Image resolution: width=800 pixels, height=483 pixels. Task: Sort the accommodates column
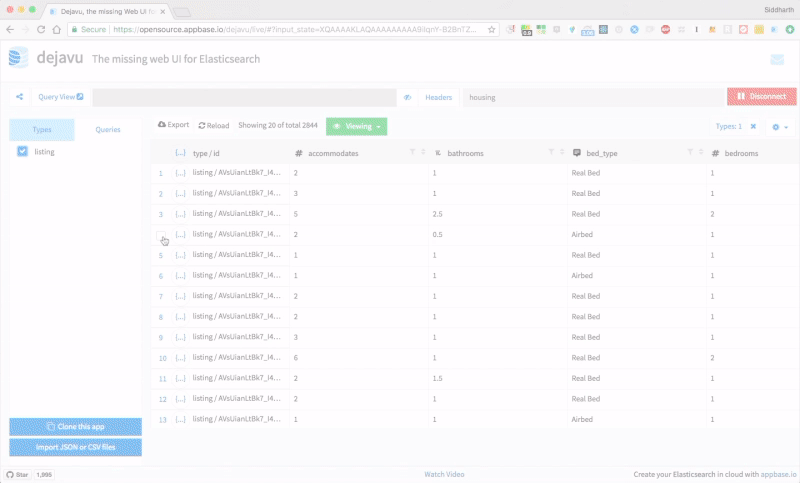(423, 152)
